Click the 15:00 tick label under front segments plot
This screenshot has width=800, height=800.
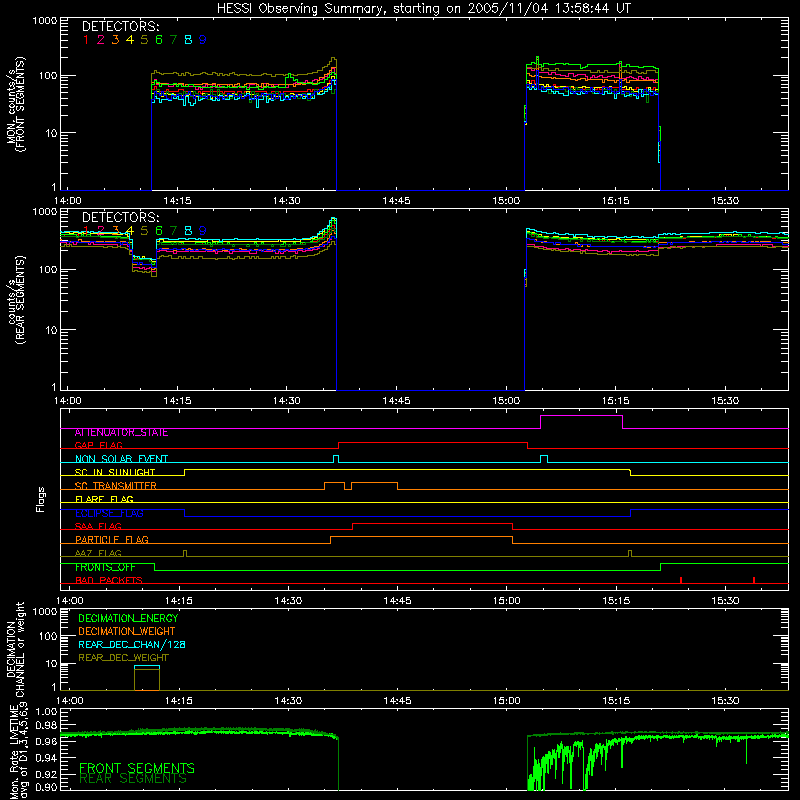[x=506, y=201]
